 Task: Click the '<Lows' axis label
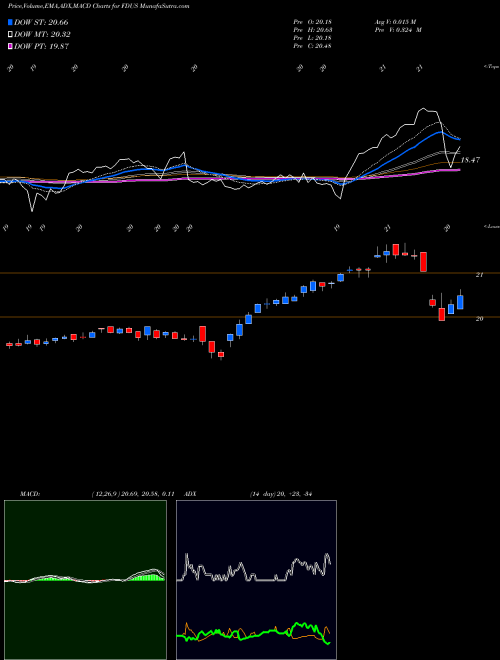click(x=491, y=226)
